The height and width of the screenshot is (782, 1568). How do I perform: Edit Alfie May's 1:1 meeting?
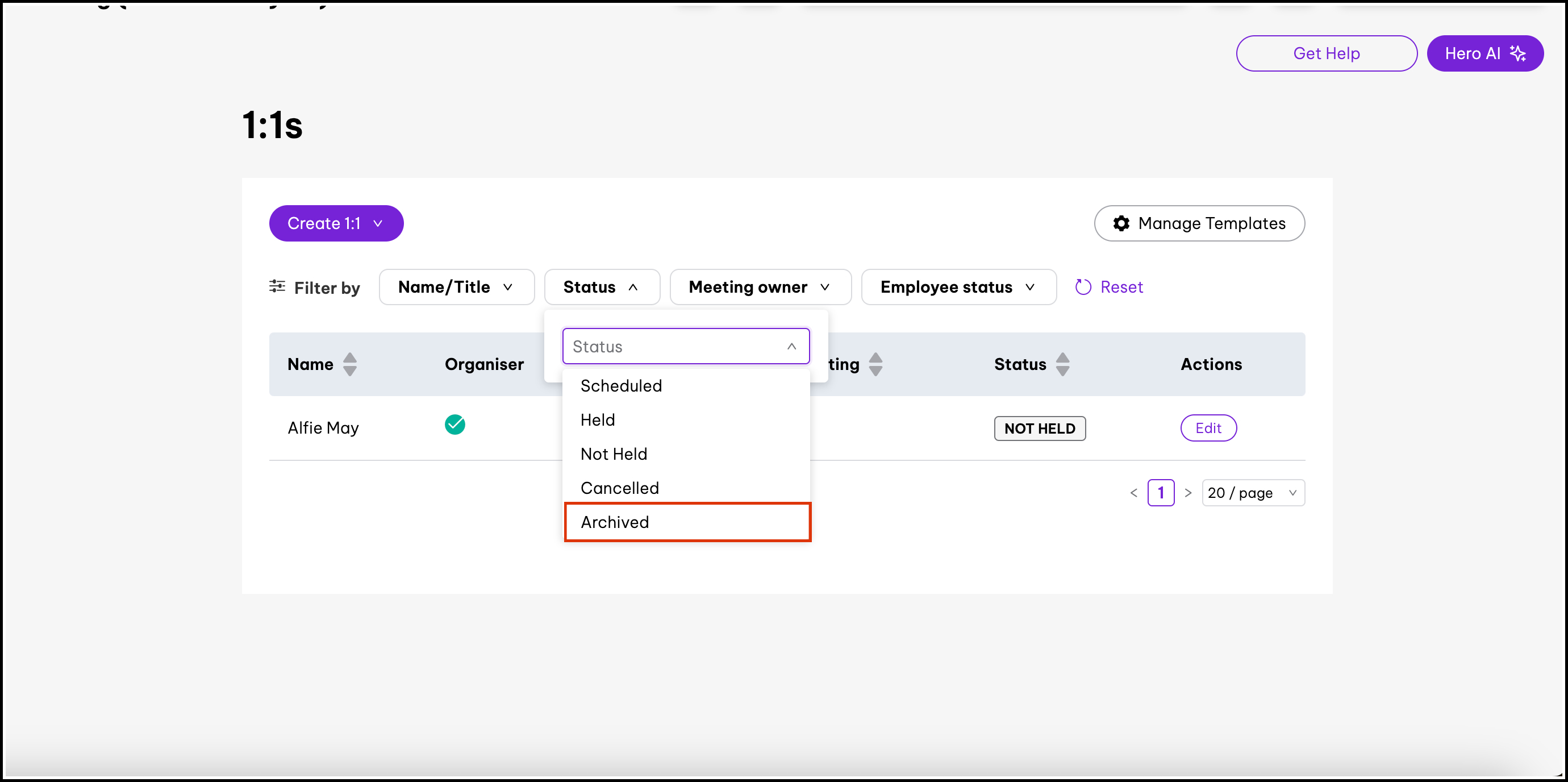click(1208, 428)
